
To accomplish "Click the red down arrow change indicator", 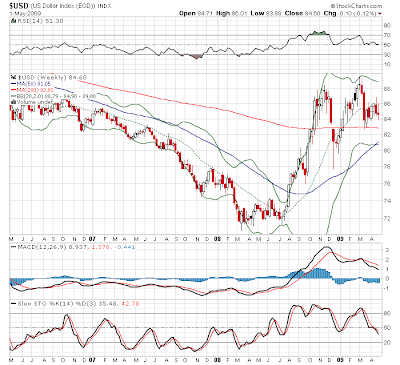I will pos(380,14).
